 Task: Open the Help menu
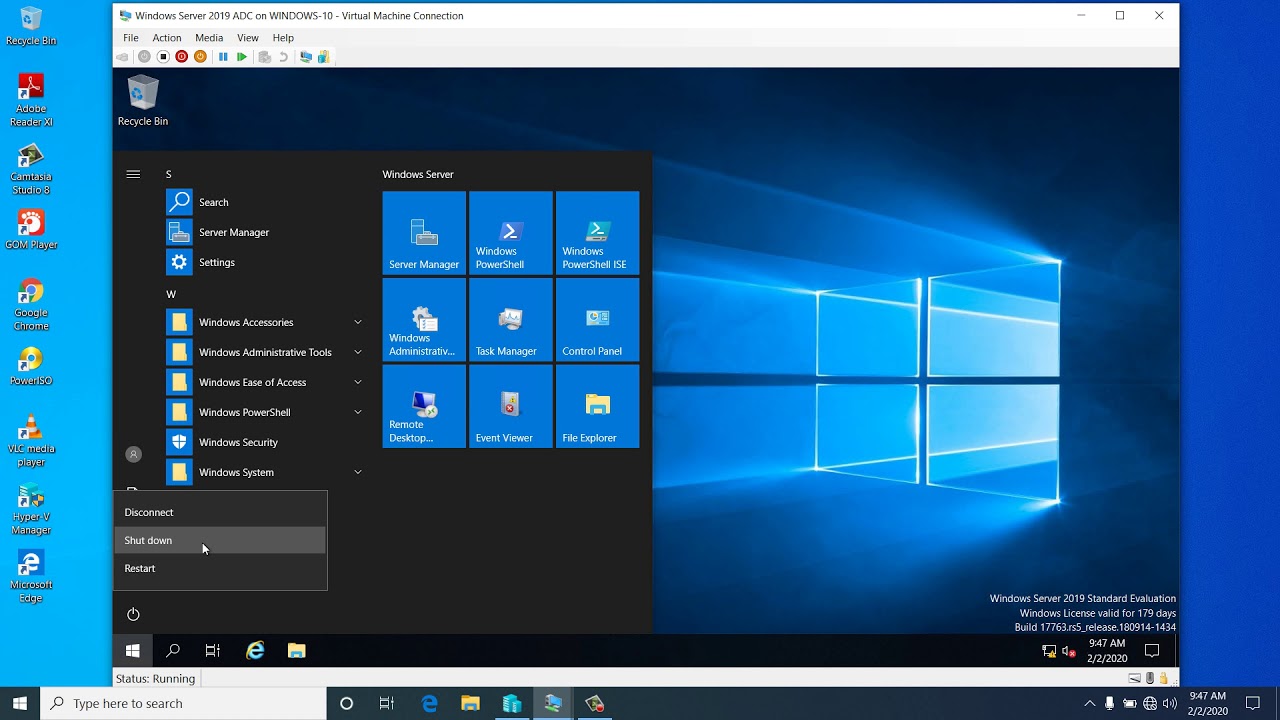tap(283, 38)
